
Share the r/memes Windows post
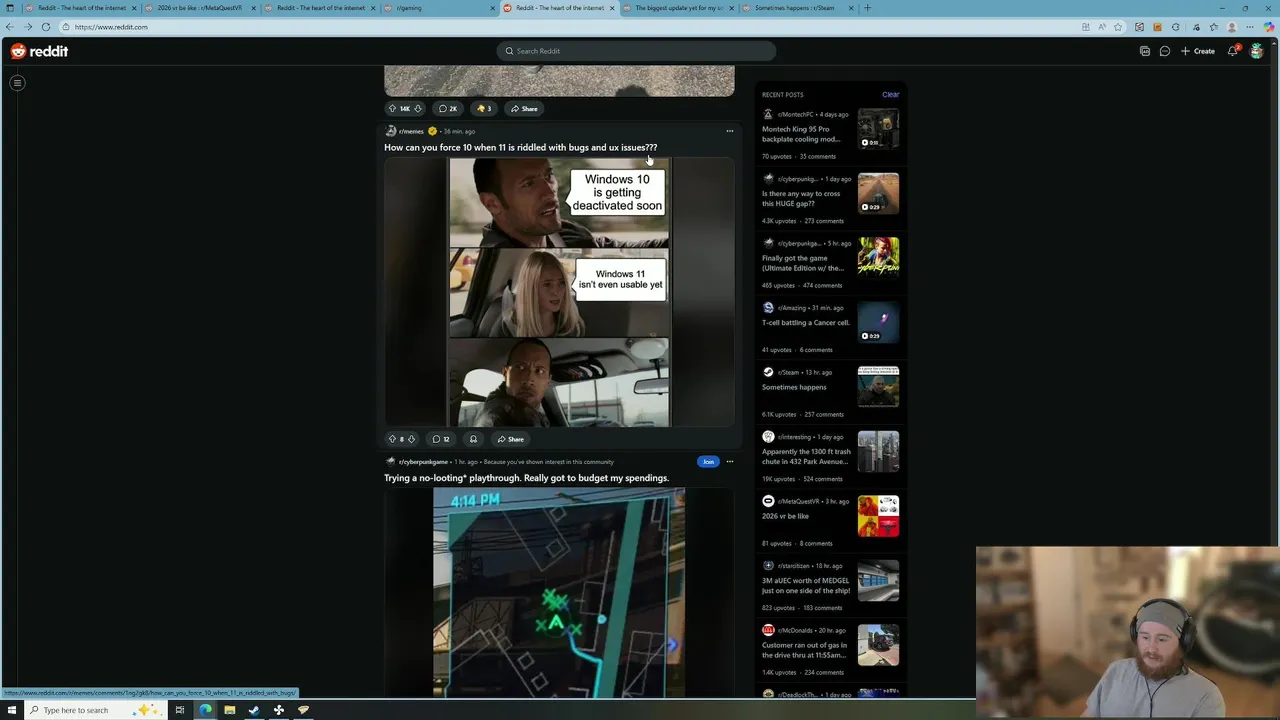point(509,439)
